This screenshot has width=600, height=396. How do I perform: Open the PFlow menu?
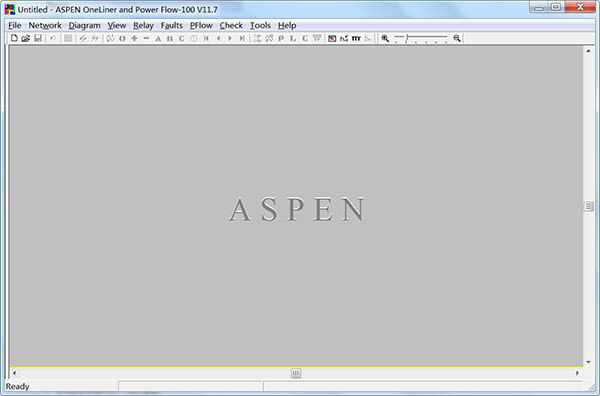coord(201,25)
